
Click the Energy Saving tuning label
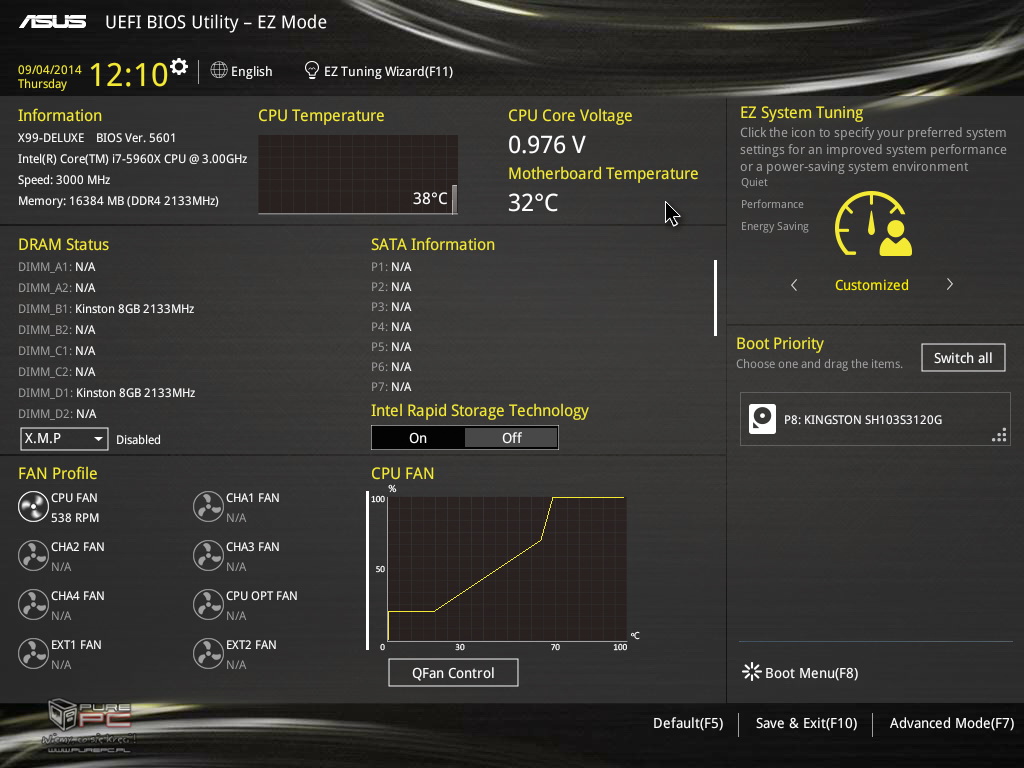tap(775, 227)
